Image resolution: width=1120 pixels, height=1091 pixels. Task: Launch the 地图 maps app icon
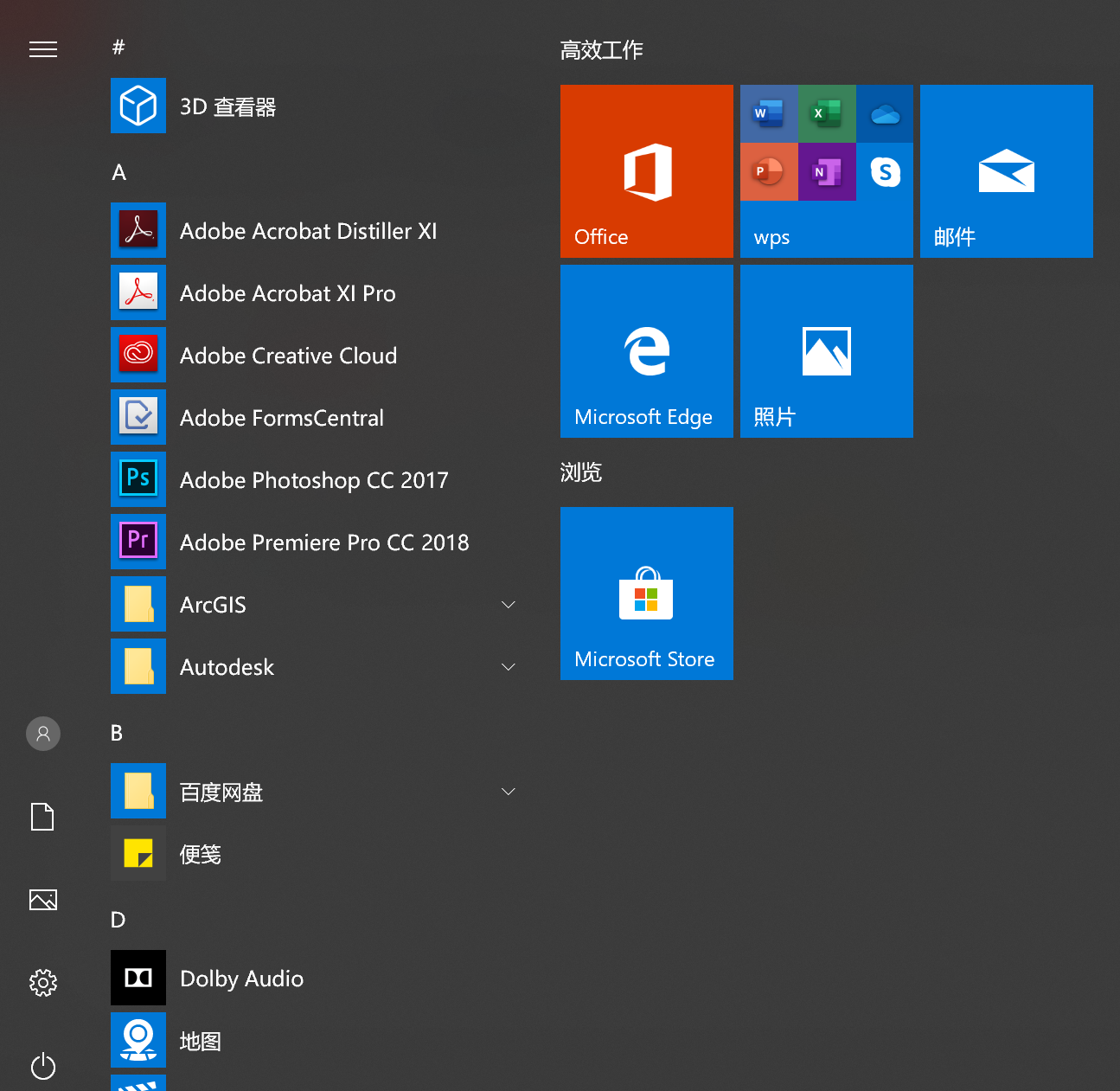click(138, 1040)
